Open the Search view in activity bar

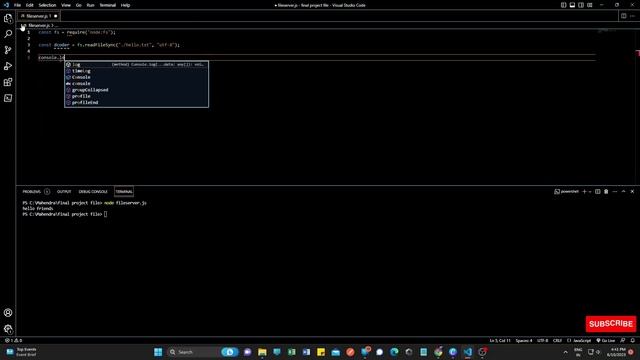(8, 34)
